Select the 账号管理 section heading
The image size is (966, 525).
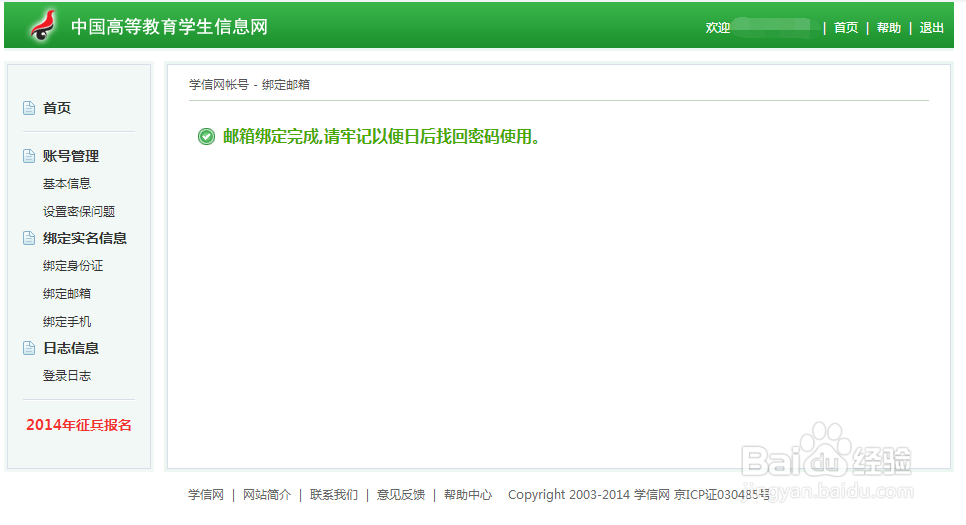click(71, 156)
